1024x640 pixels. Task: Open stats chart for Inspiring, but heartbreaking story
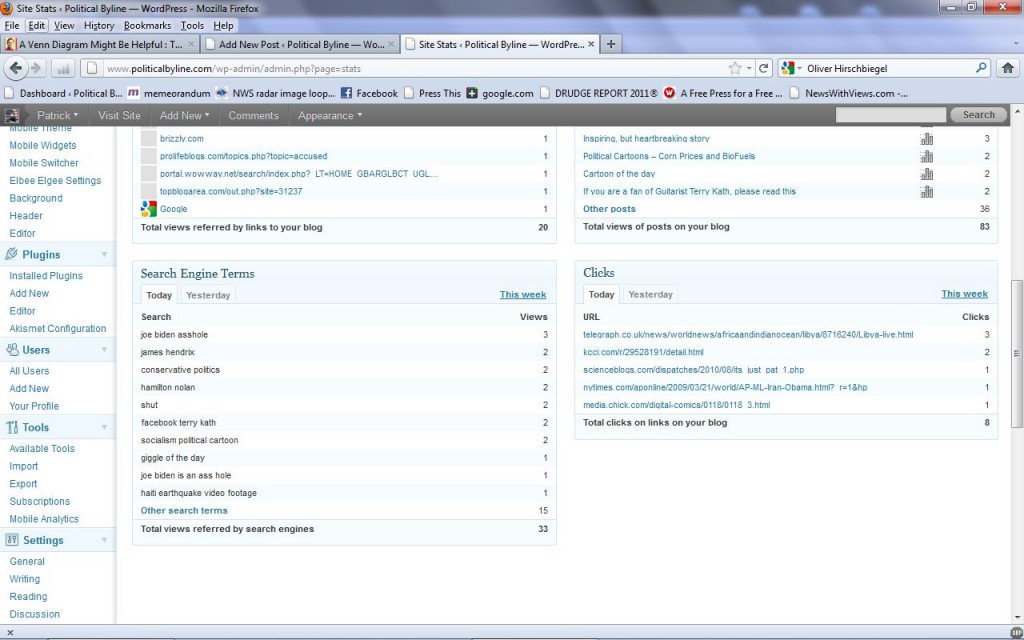tap(926, 138)
